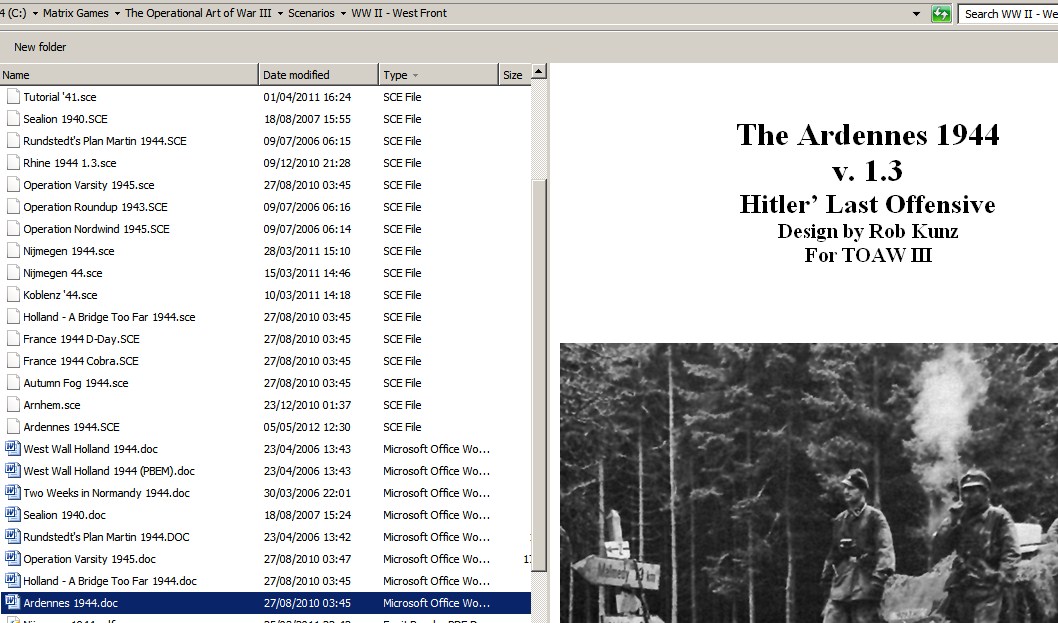Click the Search WW II - West Front field
This screenshot has height=623, width=1058.
(1009, 13)
